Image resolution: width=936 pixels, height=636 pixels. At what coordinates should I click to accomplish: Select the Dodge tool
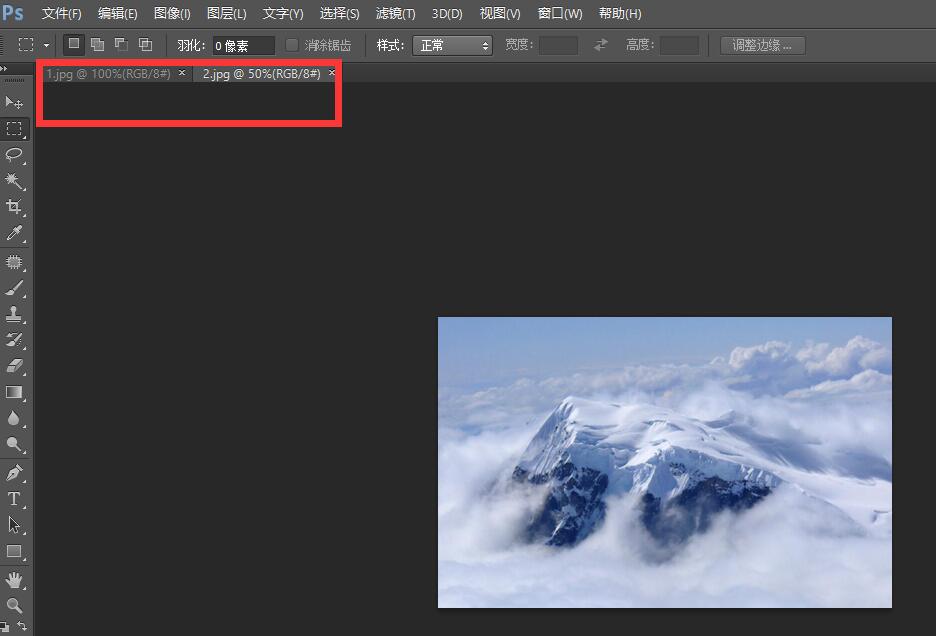(x=14, y=444)
